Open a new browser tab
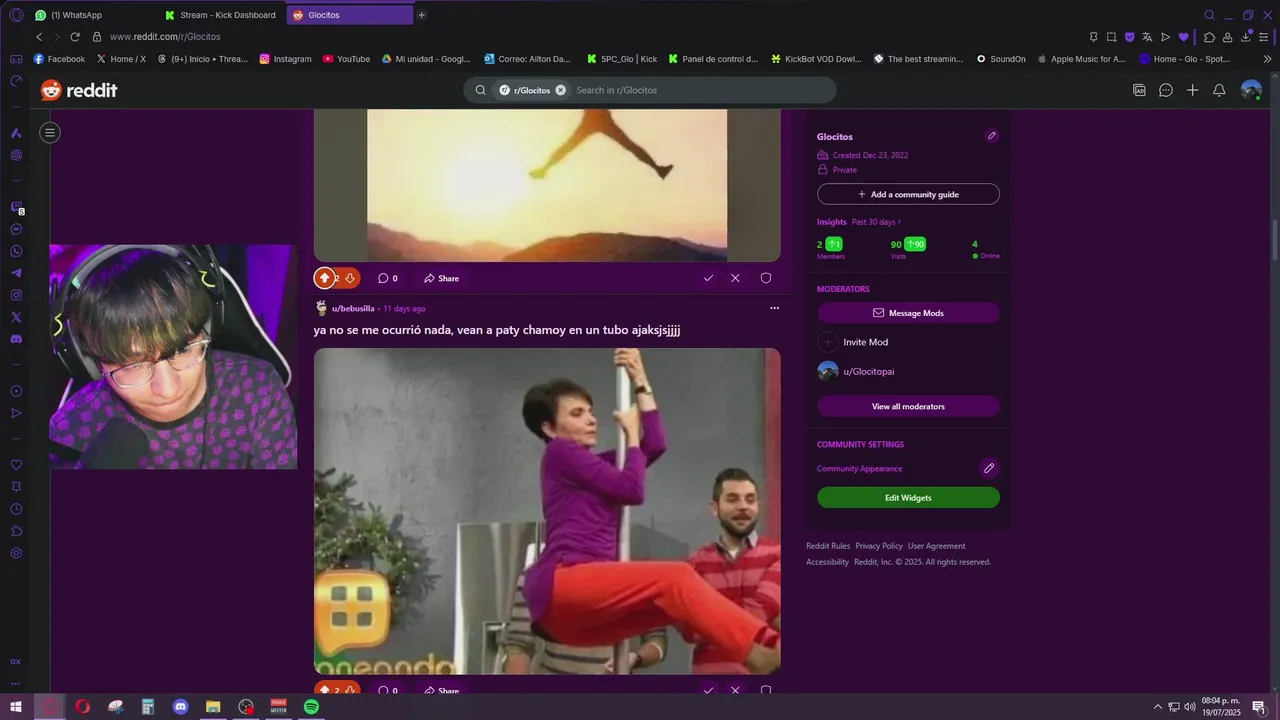Viewport: 1280px width, 720px height. point(421,15)
